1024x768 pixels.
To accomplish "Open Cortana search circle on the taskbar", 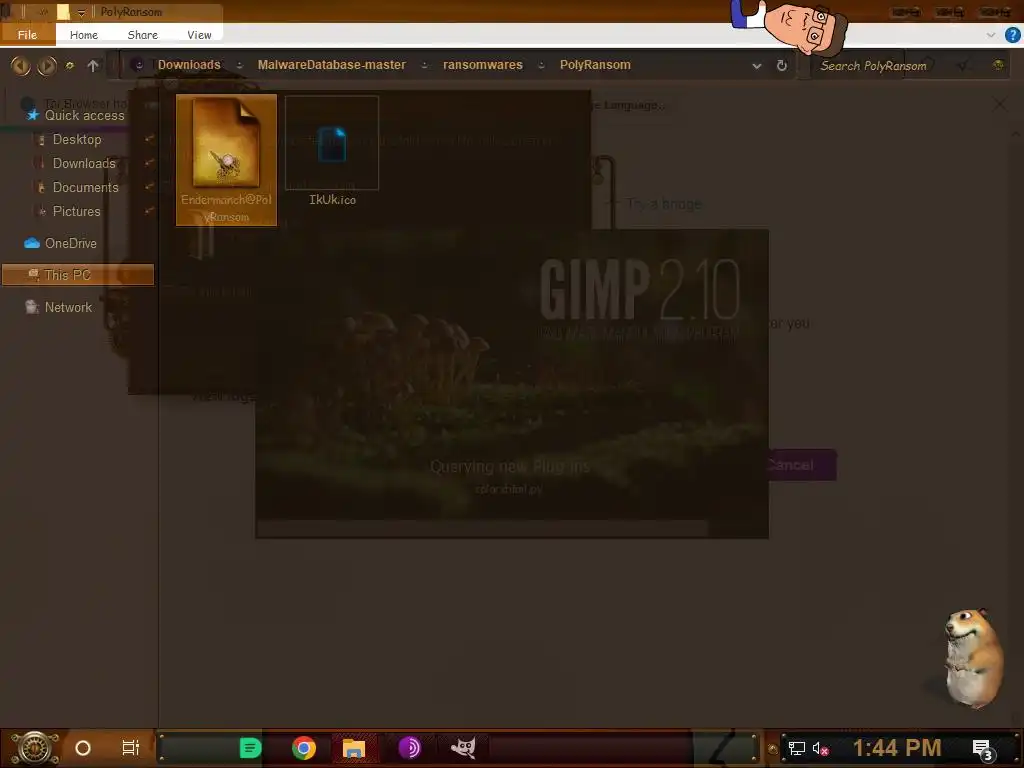I will (83, 748).
